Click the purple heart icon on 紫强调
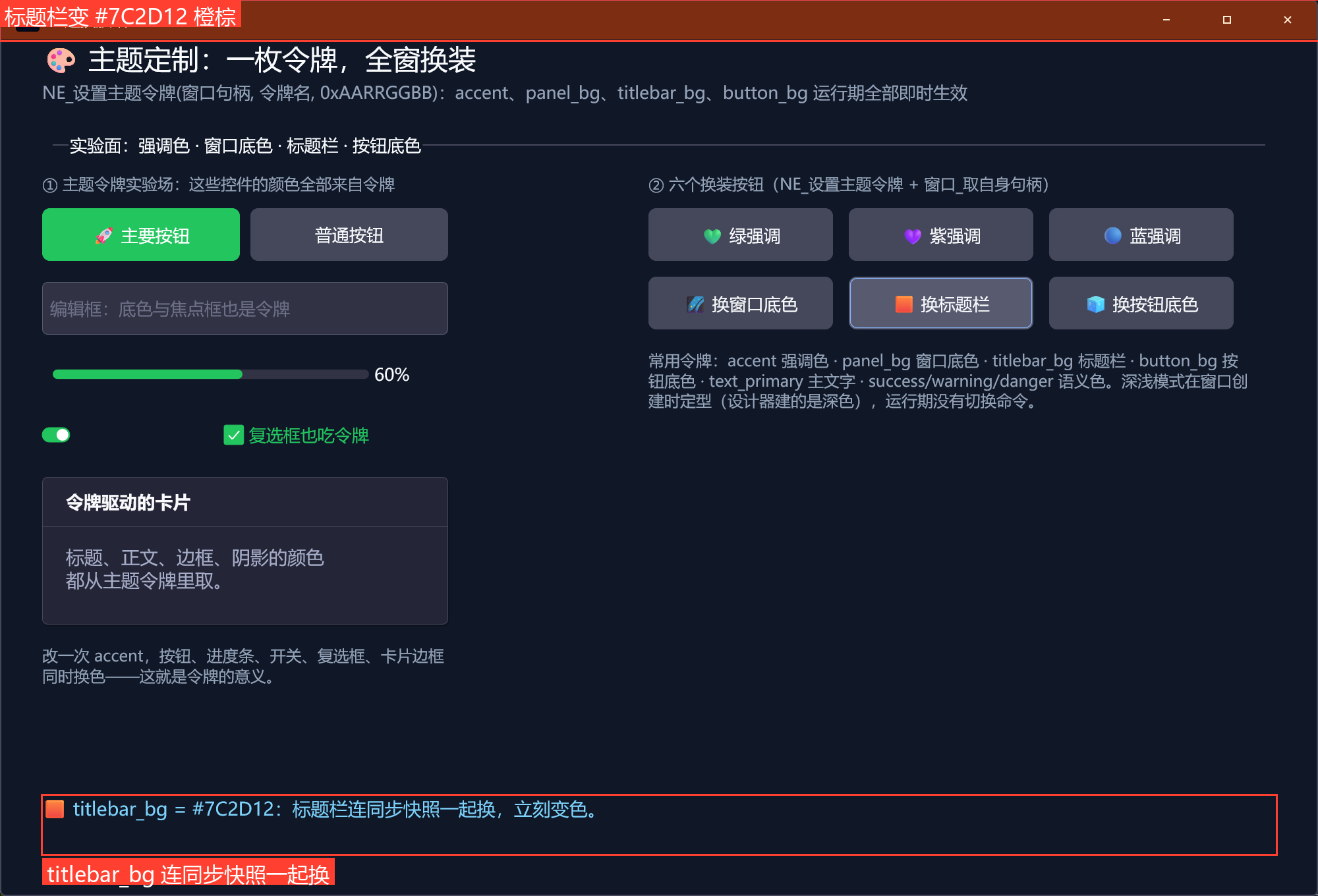1318x896 pixels. tap(913, 236)
